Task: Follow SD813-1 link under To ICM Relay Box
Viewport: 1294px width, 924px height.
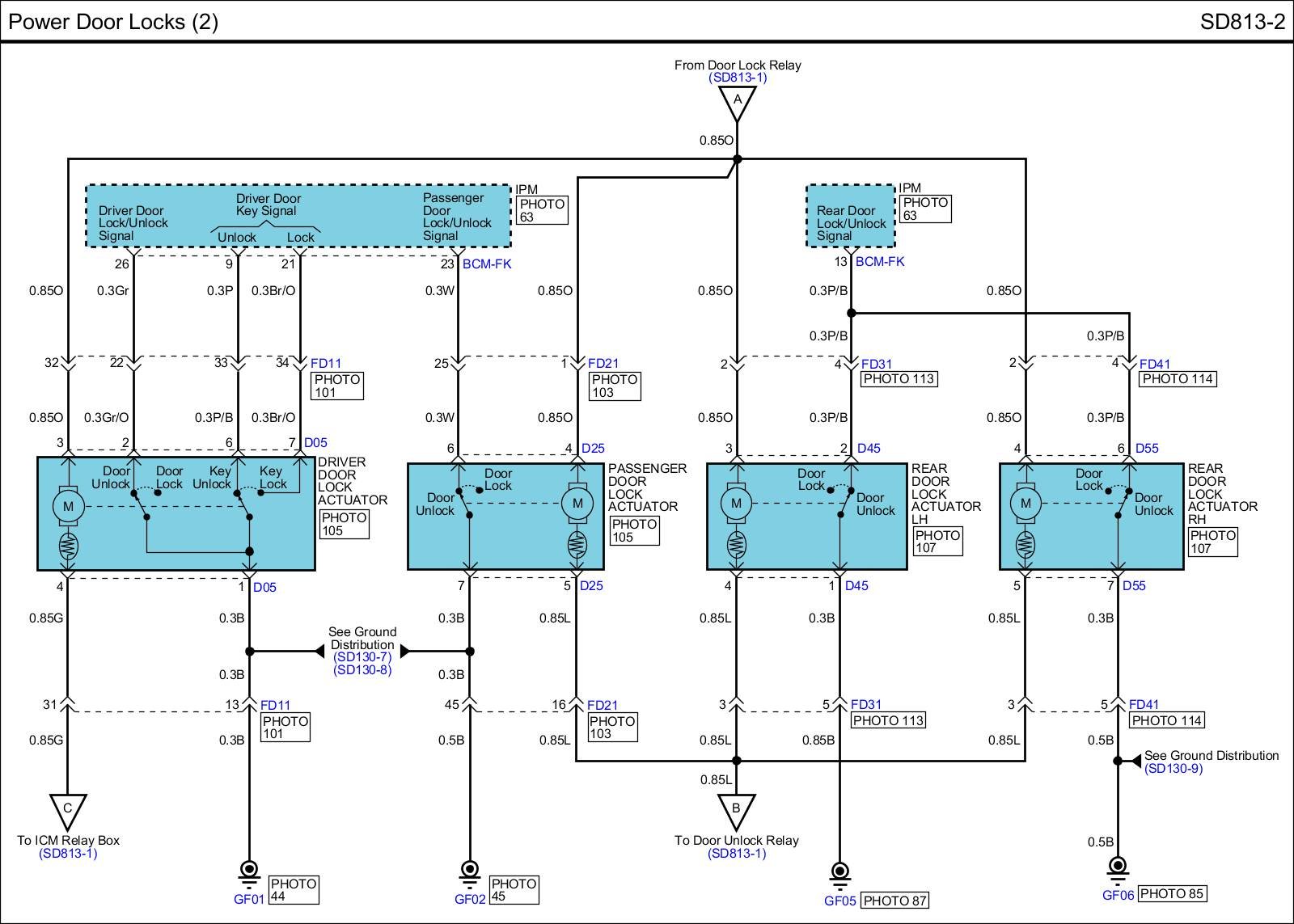Action: coord(68,853)
